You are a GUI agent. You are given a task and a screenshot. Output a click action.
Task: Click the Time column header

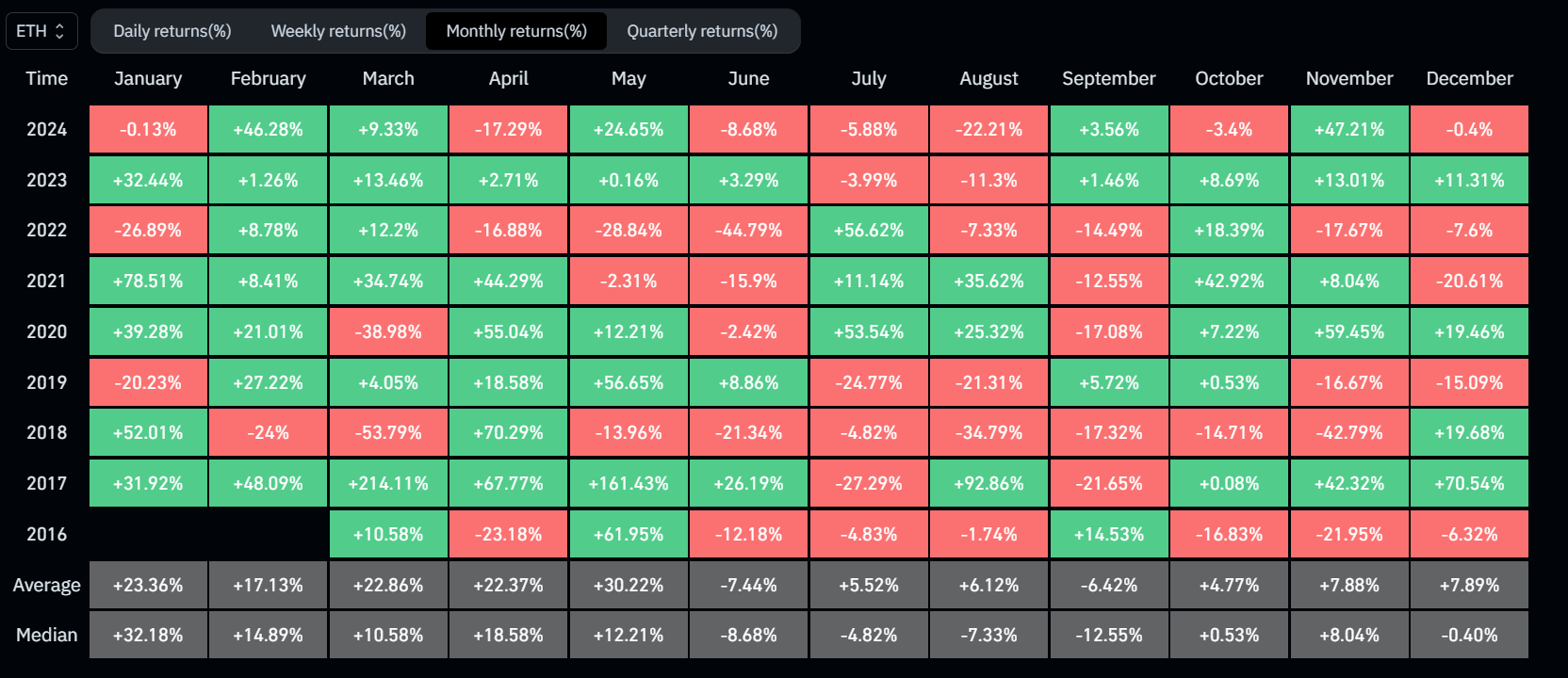point(46,78)
